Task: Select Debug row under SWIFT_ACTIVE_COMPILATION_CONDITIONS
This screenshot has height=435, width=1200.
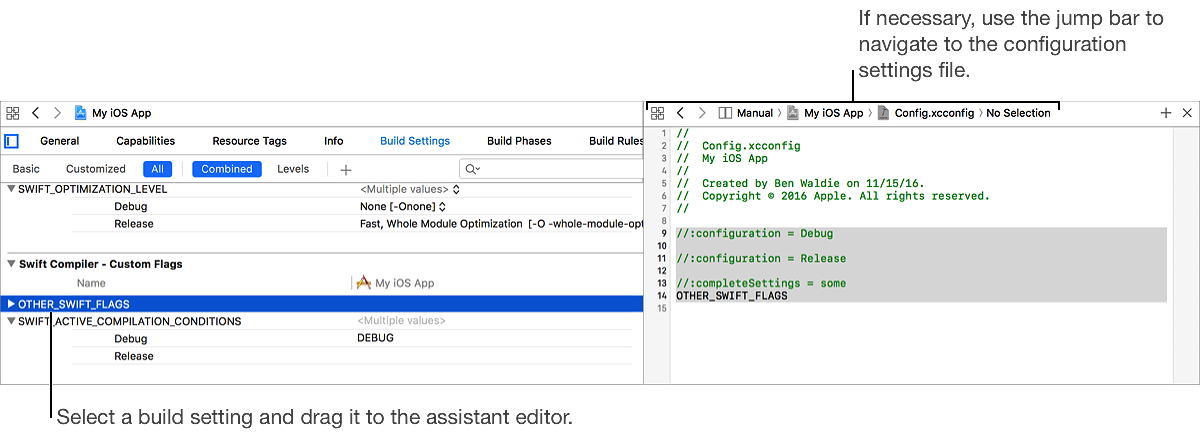Action: (130, 338)
